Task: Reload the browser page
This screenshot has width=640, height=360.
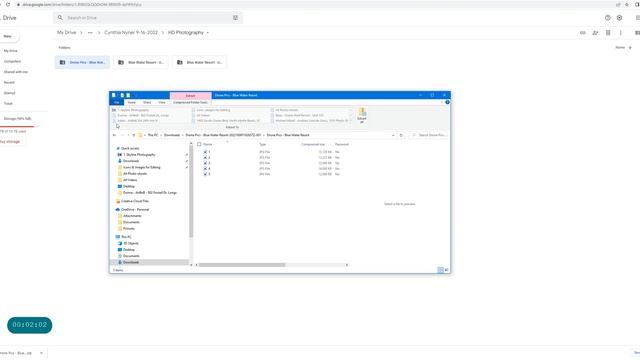Action: tap(8, 4)
